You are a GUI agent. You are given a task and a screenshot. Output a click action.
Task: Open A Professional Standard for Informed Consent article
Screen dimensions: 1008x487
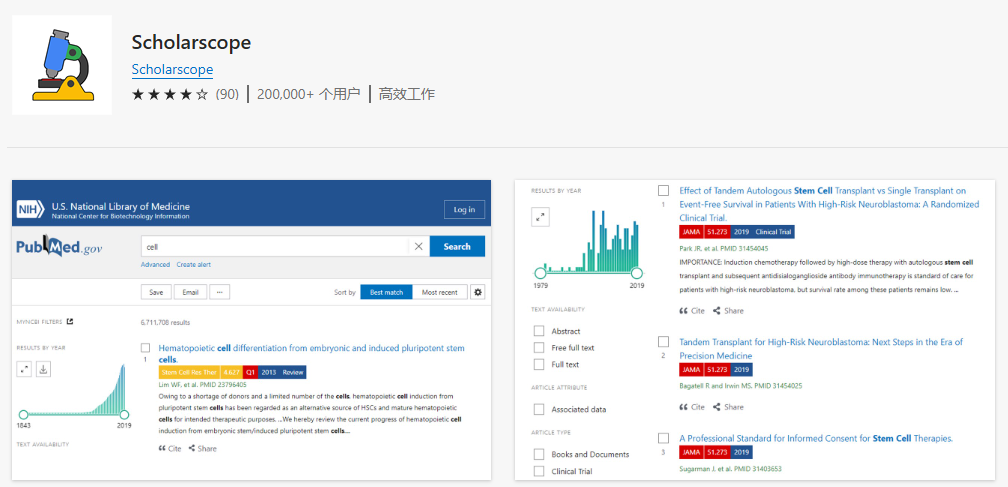point(816,438)
